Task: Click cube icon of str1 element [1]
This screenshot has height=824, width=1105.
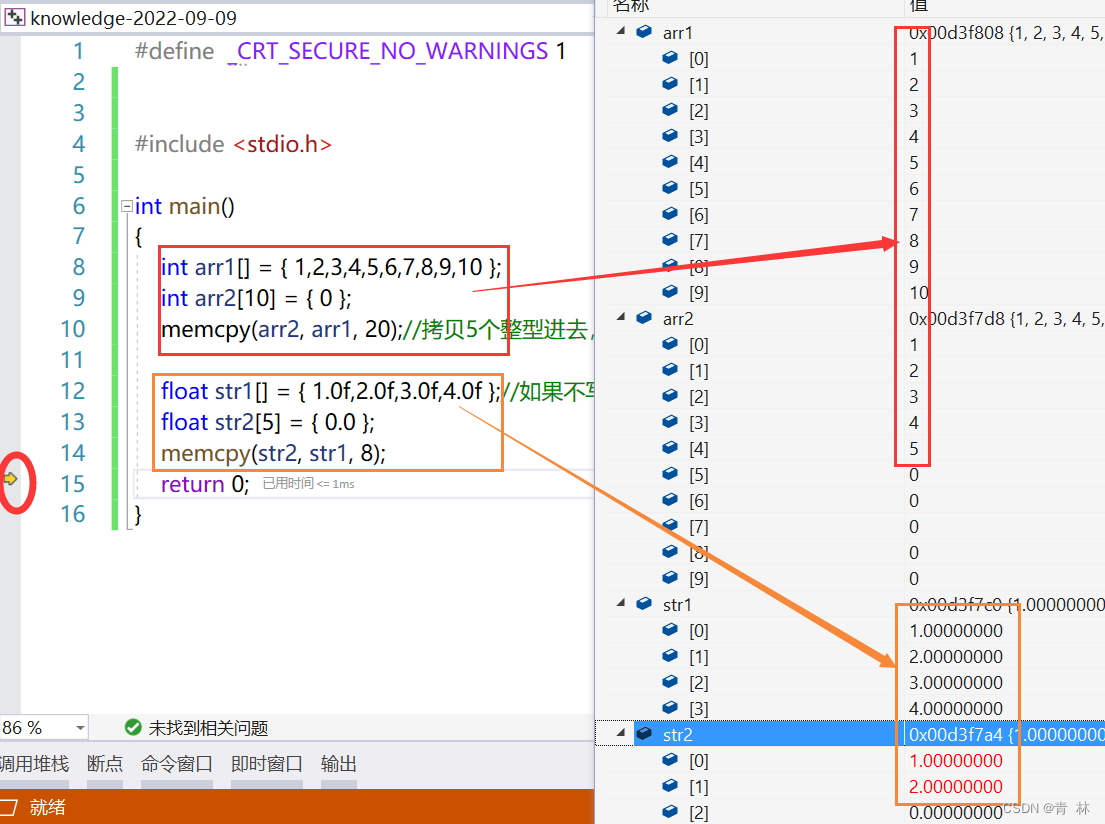Action: pyautogui.click(x=670, y=656)
